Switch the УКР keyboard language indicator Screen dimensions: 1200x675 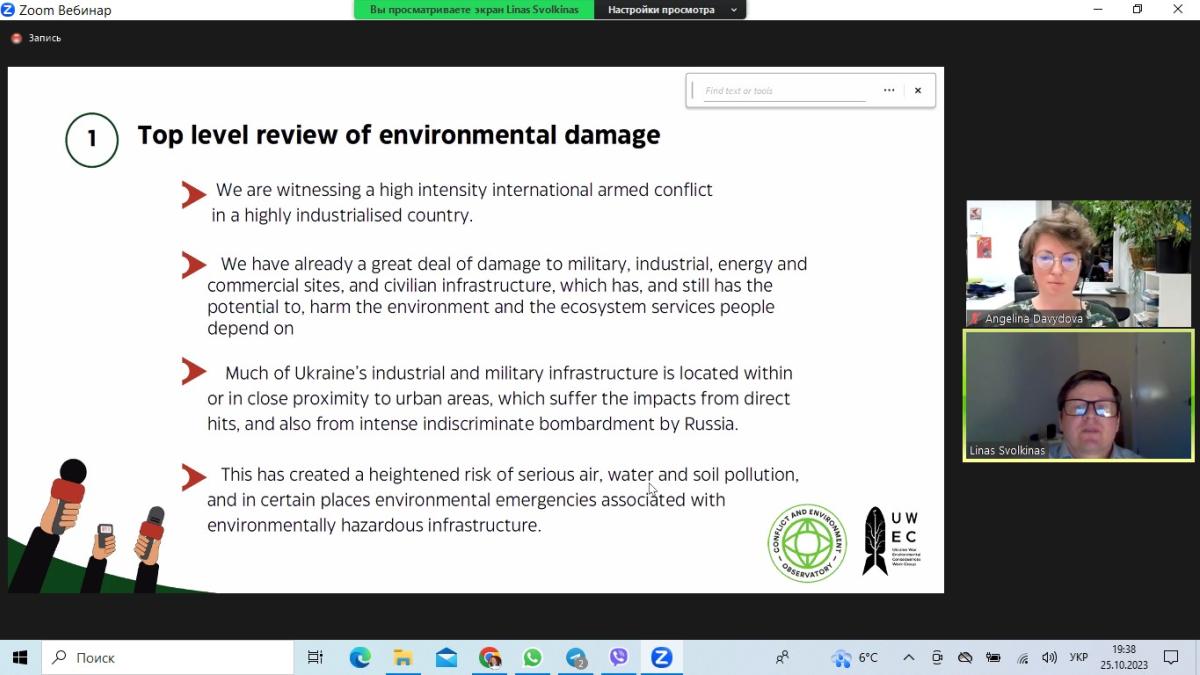[1079, 657]
